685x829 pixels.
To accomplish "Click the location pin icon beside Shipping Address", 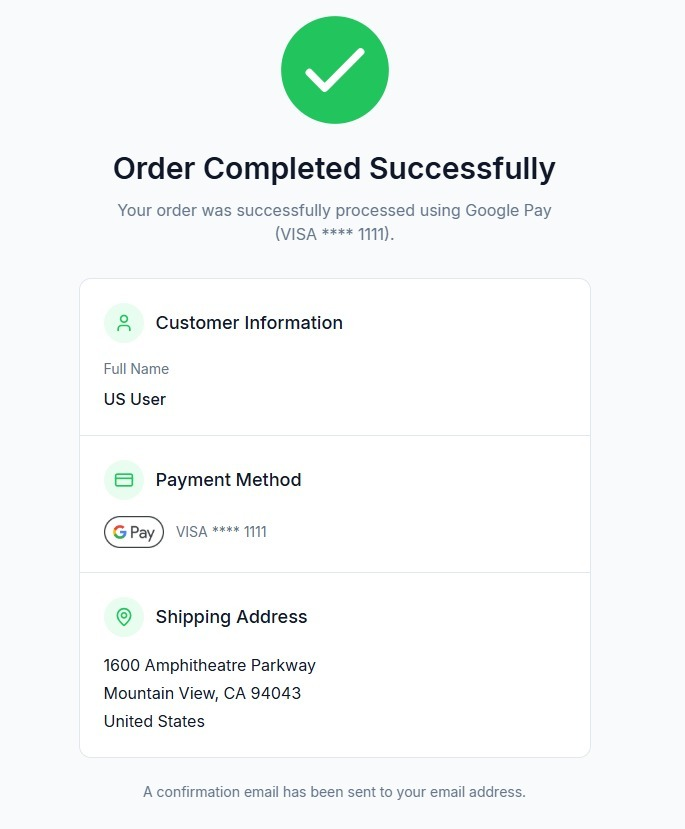I will tap(124, 617).
